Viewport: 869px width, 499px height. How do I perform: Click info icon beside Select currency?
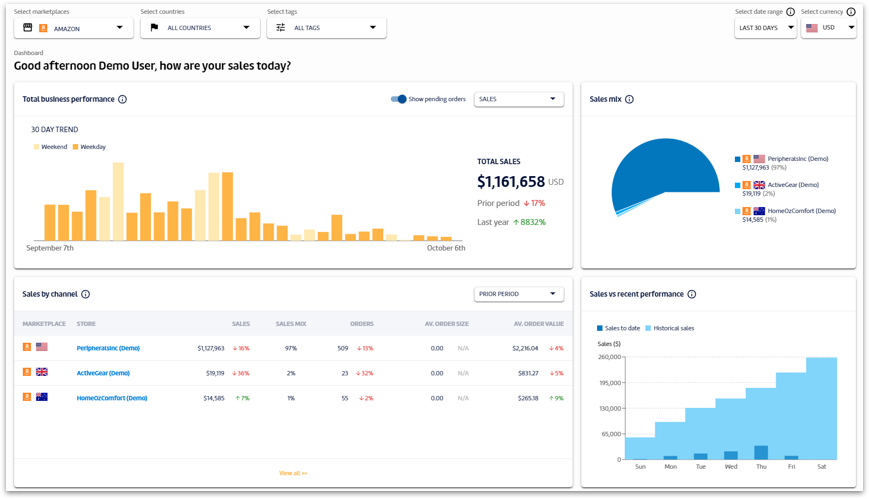click(x=851, y=12)
